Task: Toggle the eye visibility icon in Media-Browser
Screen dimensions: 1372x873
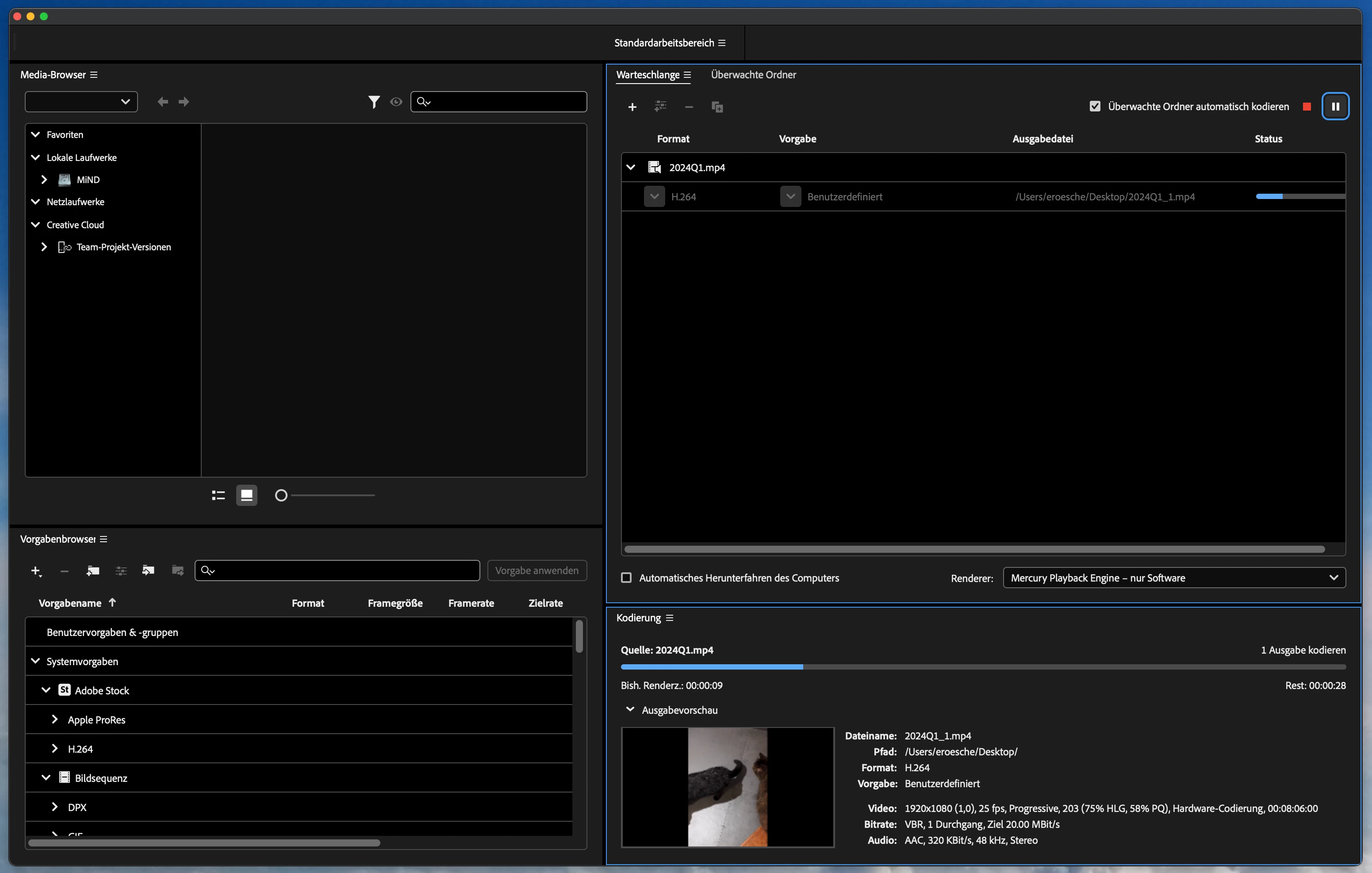Action: click(396, 102)
